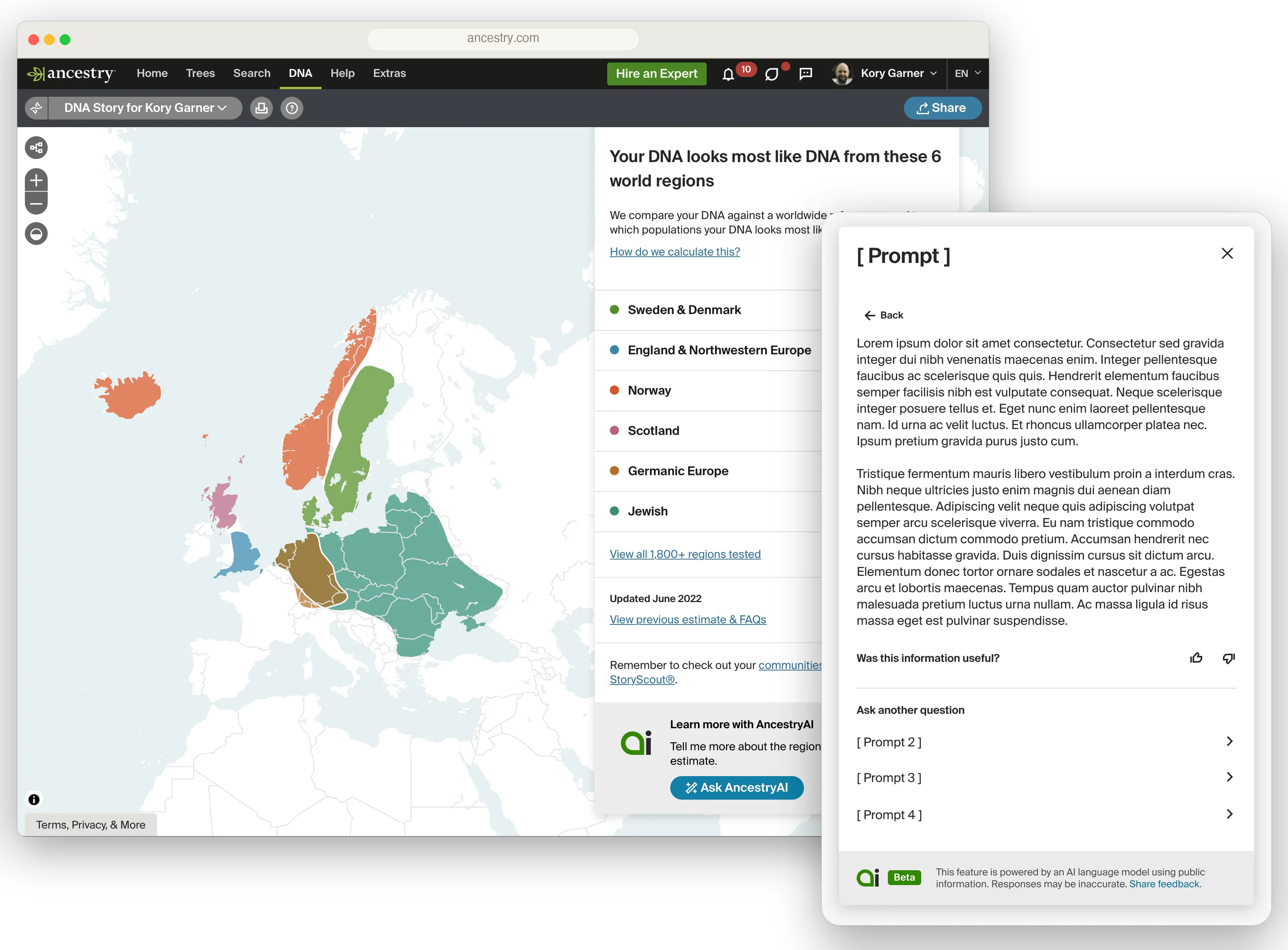The image size is (1288, 950).
Task: Zoom out of the map with minus
Action: 36,203
